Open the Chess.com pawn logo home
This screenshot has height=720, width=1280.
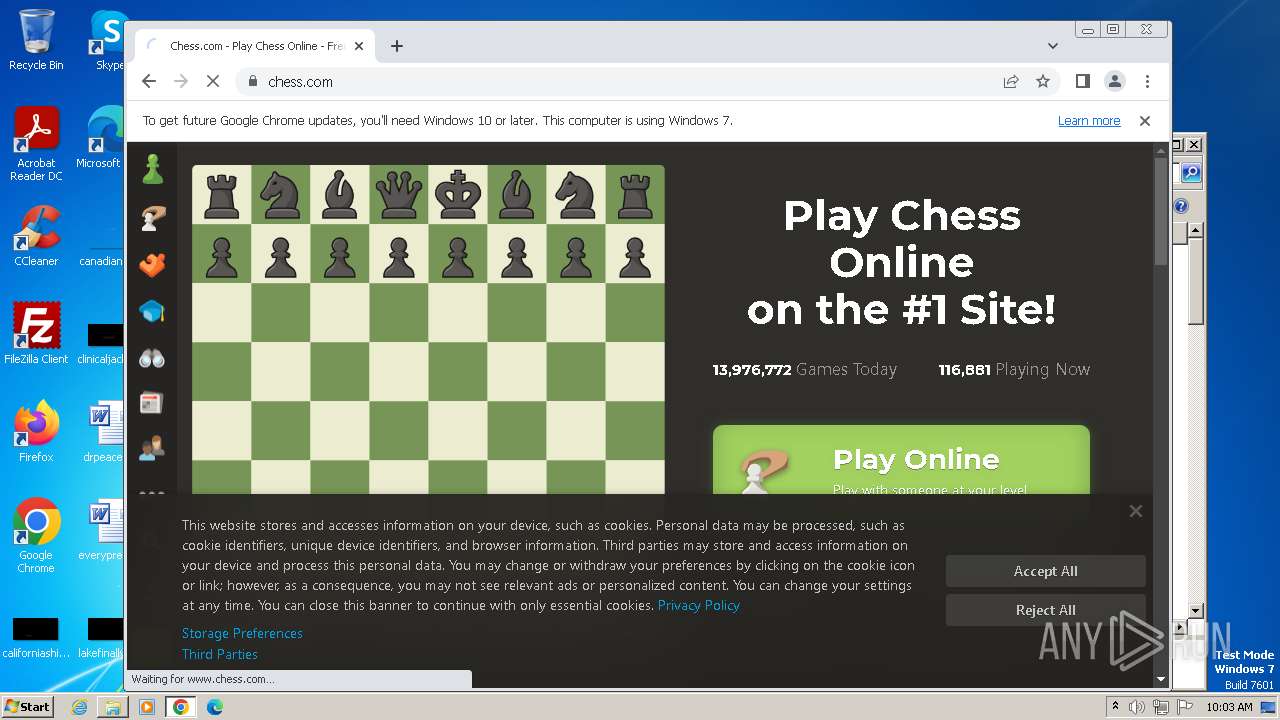(152, 169)
